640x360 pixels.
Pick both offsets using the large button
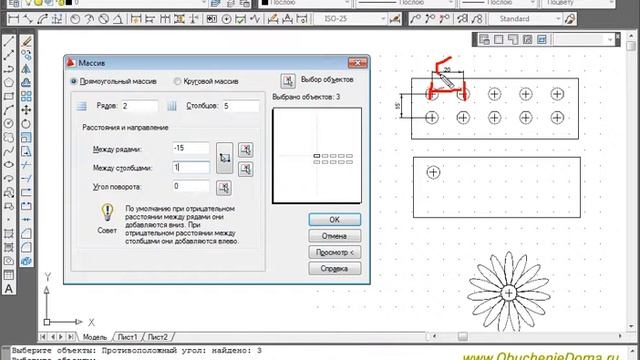224,158
